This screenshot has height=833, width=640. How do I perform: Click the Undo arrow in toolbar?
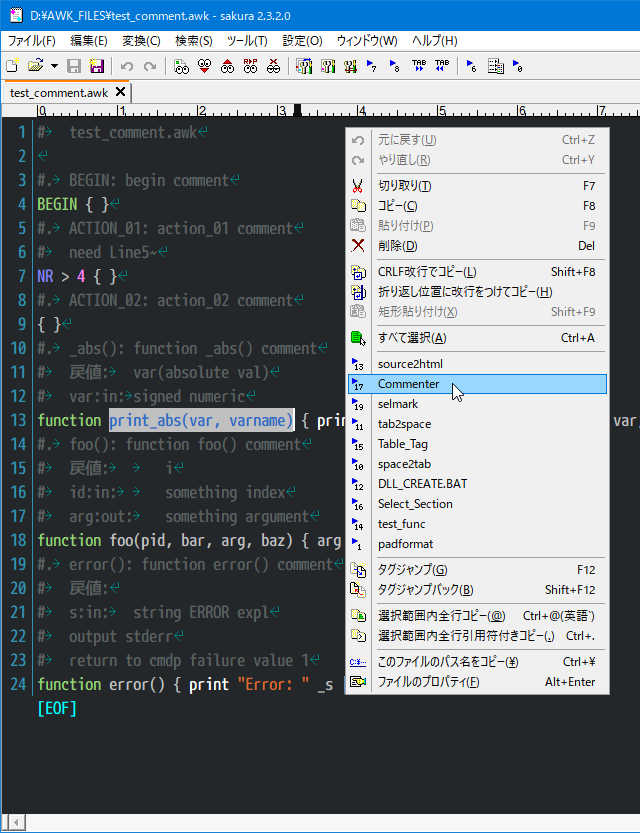click(x=127, y=66)
